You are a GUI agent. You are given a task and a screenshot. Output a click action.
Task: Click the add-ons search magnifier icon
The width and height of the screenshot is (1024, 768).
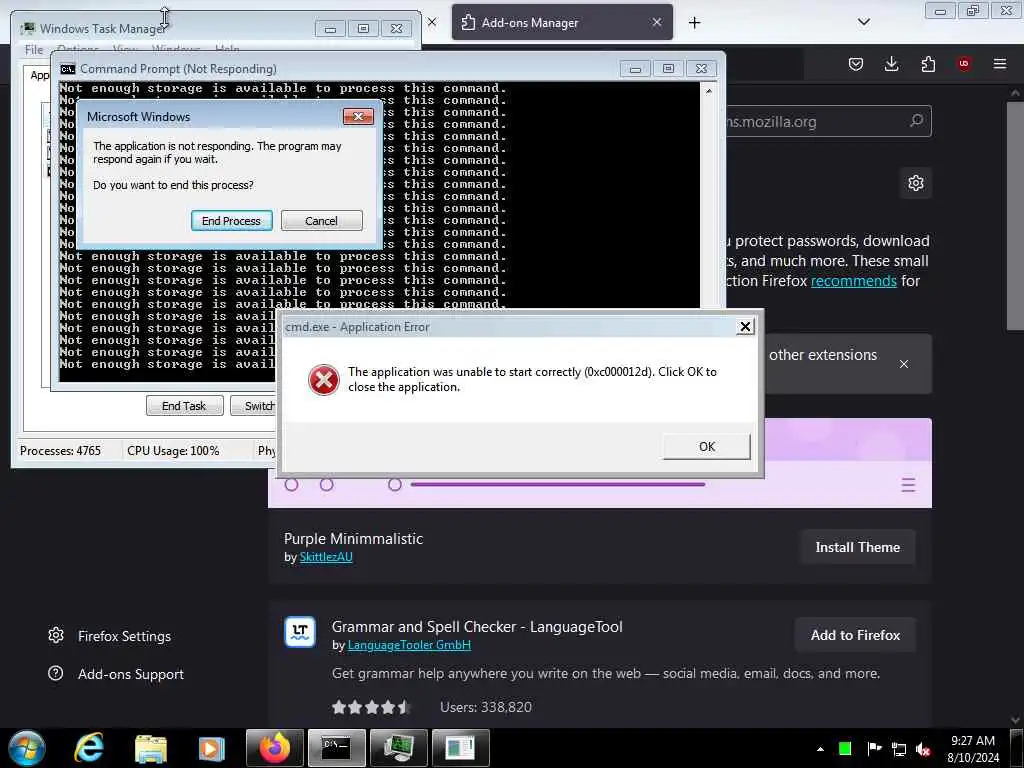coord(916,121)
